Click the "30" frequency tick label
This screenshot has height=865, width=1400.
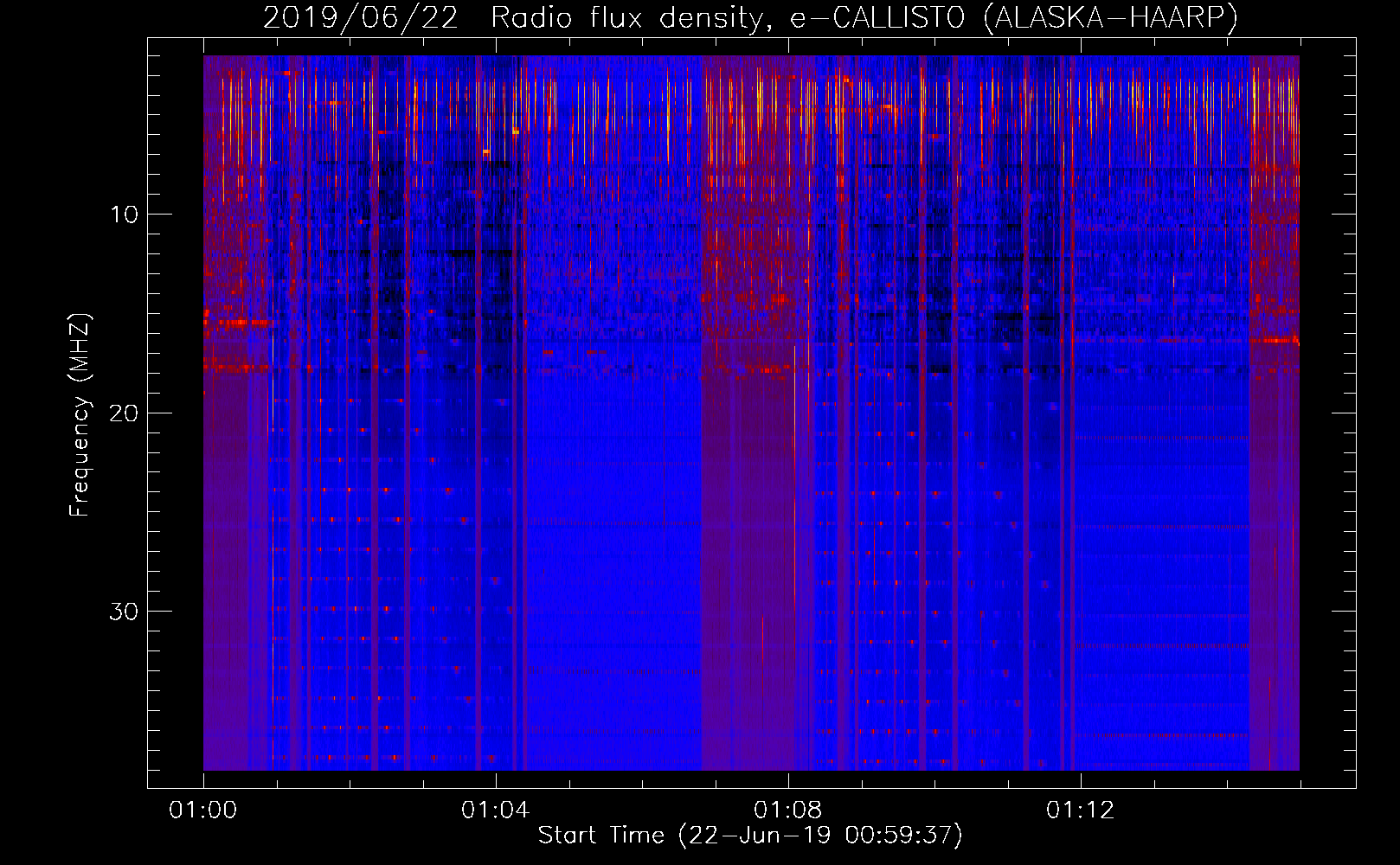click(x=125, y=611)
